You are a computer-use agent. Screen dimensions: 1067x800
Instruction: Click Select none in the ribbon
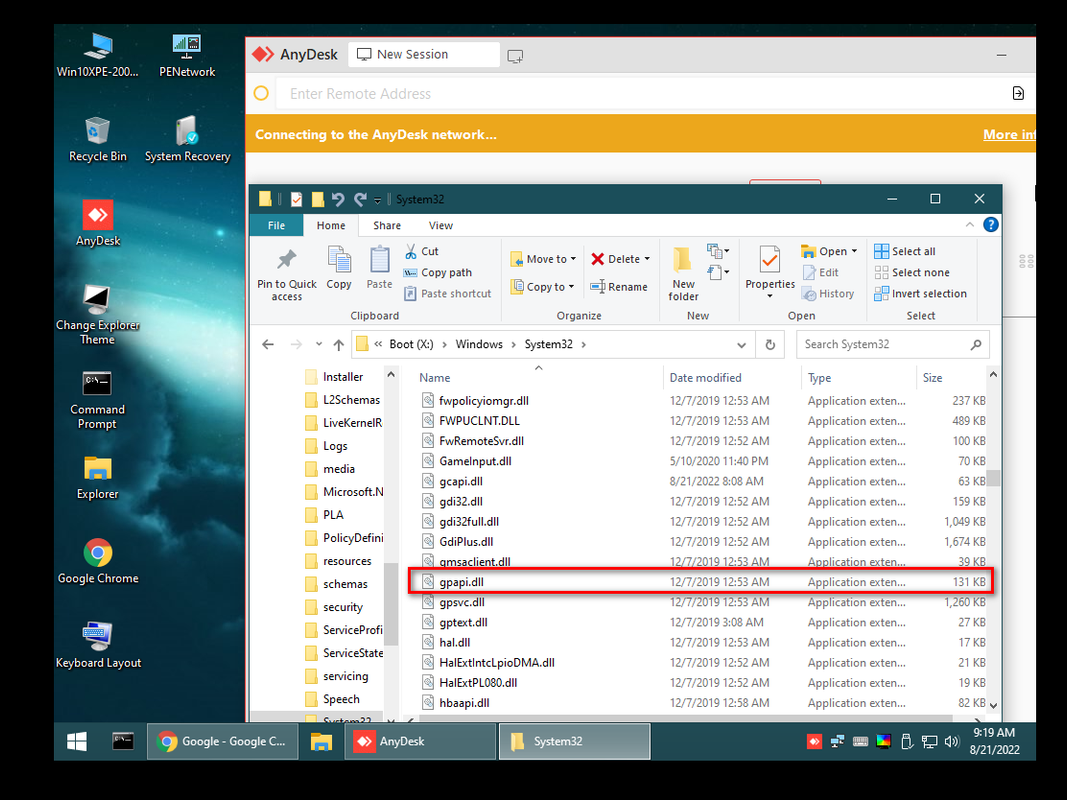click(912, 272)
